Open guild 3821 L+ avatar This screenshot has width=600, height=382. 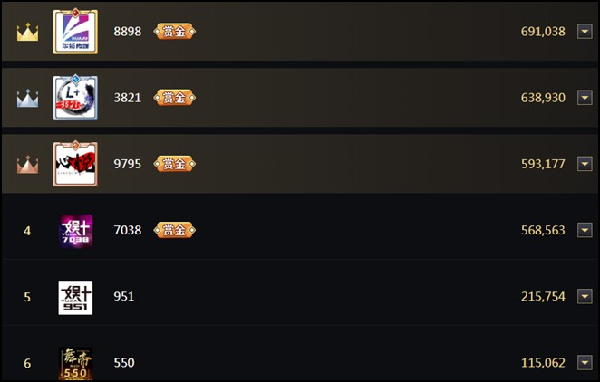coord(75,97)
